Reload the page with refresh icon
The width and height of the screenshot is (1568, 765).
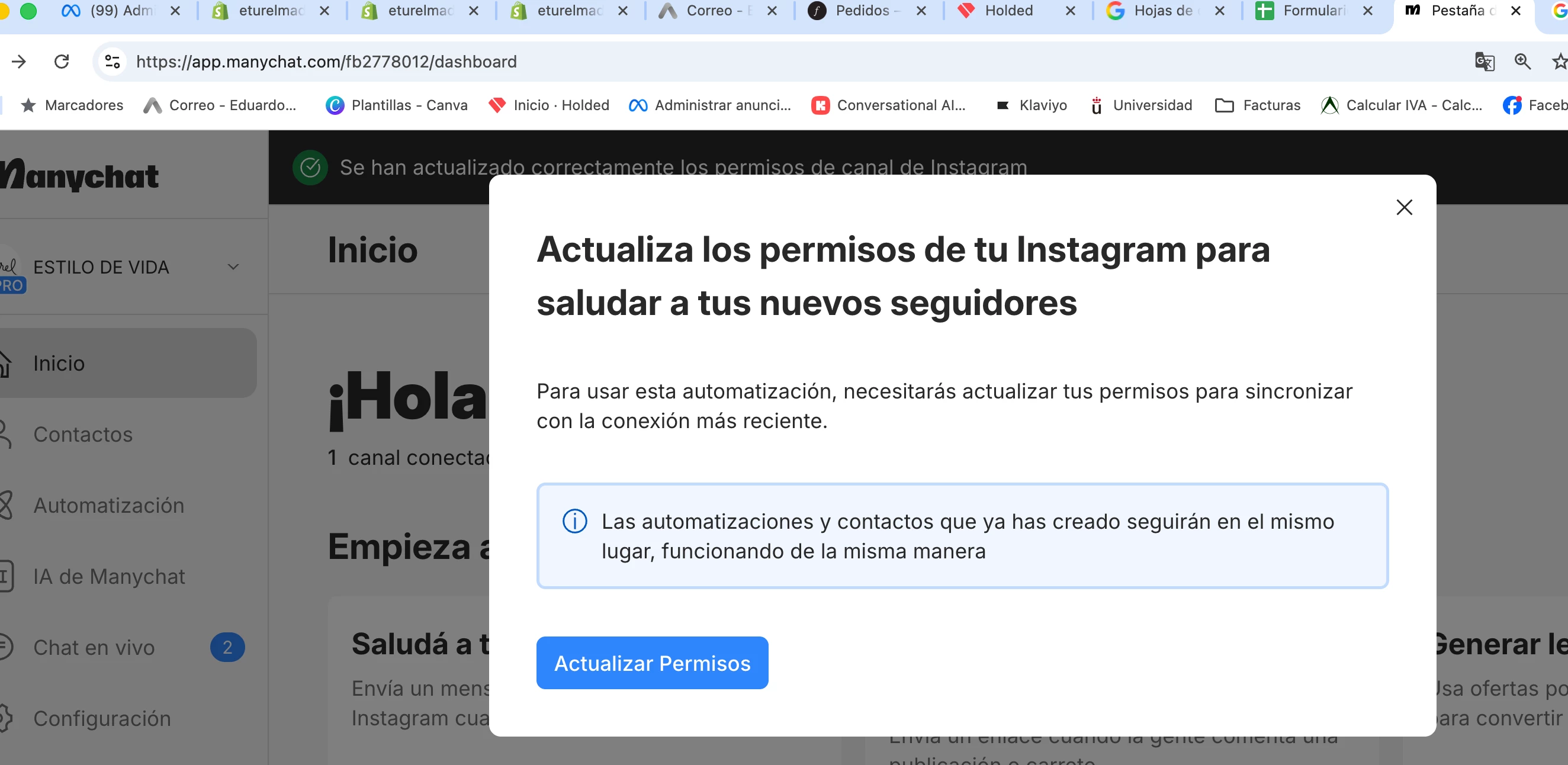click(62, 62)
